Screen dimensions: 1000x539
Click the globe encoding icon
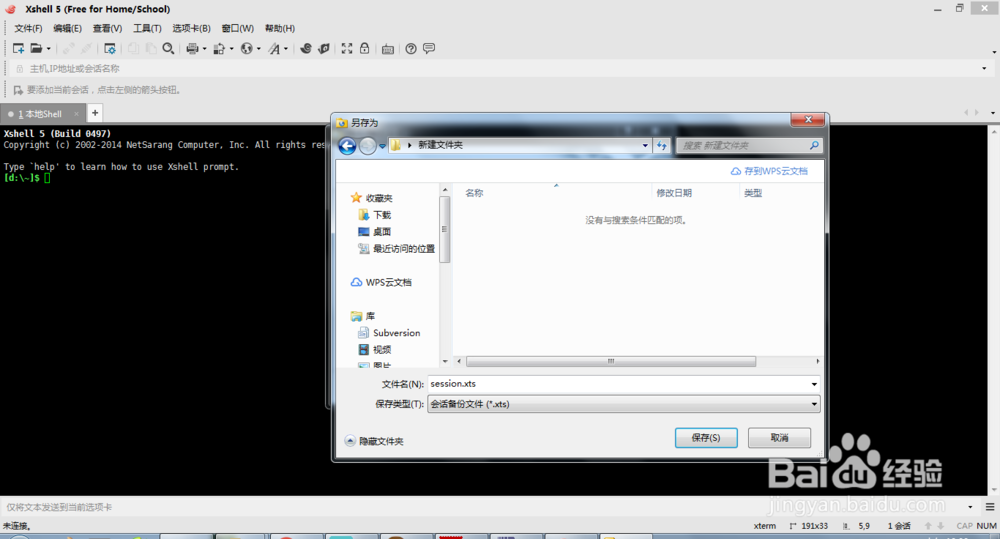247,48
